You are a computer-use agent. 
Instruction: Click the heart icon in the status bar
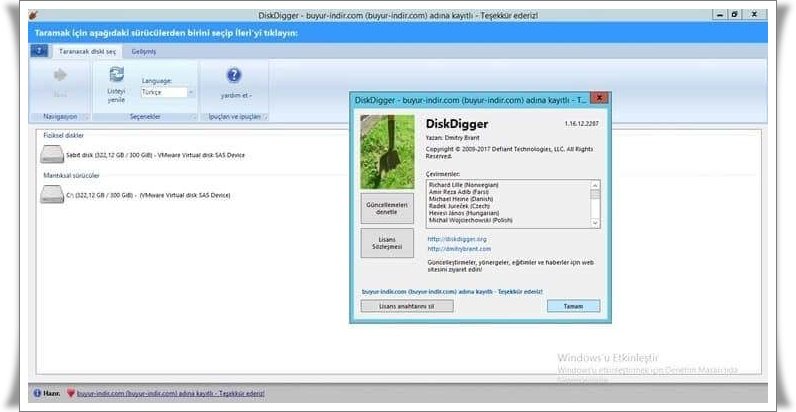(71, 393)
